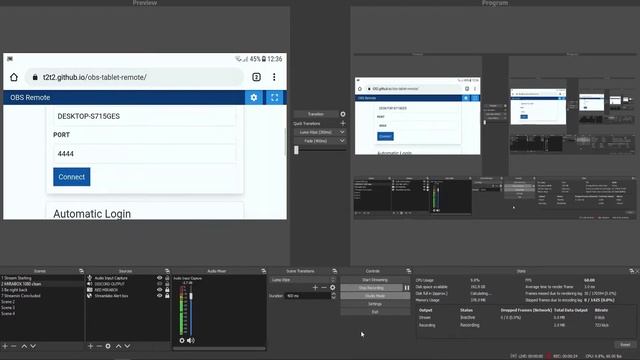This screenshot has width=640, height=360.
Task: Open Transition settings gear in studio mode
Action: click(343, 114)
